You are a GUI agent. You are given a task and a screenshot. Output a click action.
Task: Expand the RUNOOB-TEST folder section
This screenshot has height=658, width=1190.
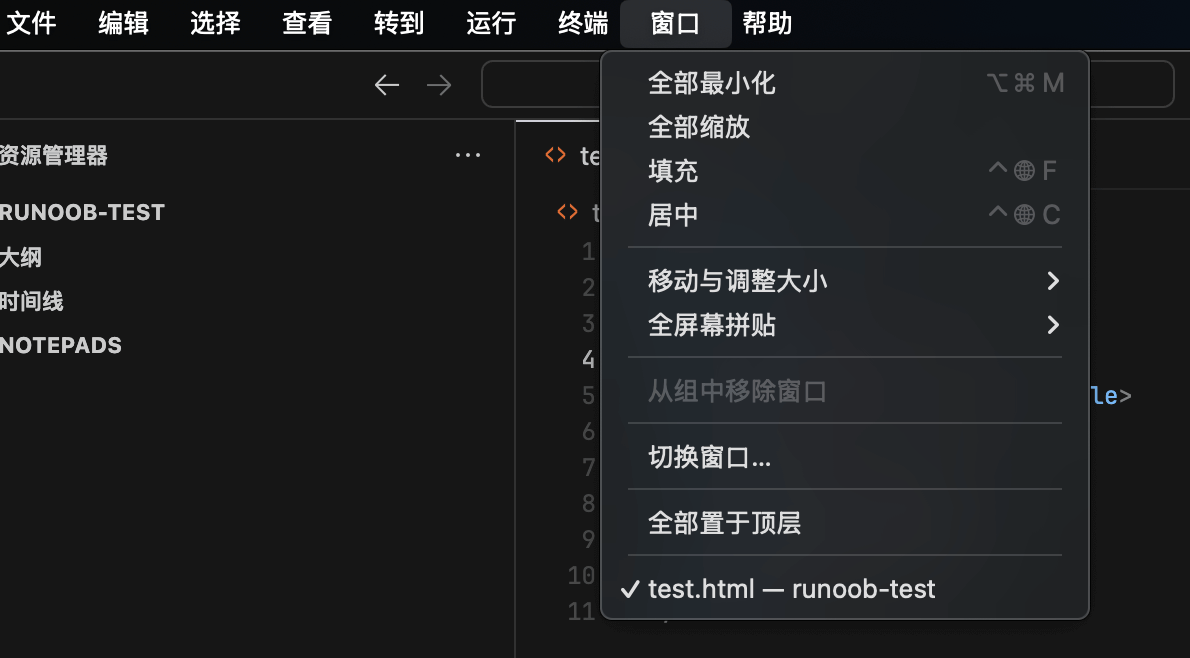click(x=82, y=212)
